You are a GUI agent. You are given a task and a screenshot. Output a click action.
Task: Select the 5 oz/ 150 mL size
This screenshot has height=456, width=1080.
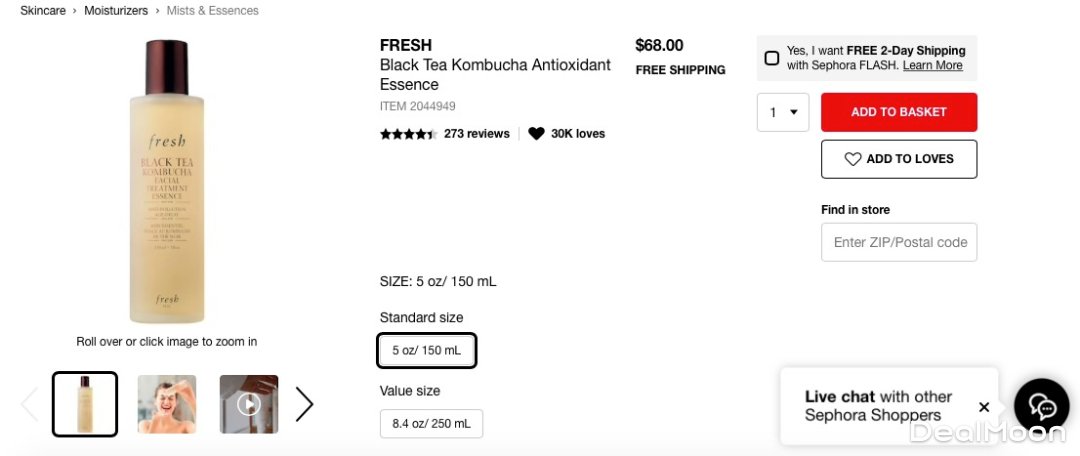[427, 350]
